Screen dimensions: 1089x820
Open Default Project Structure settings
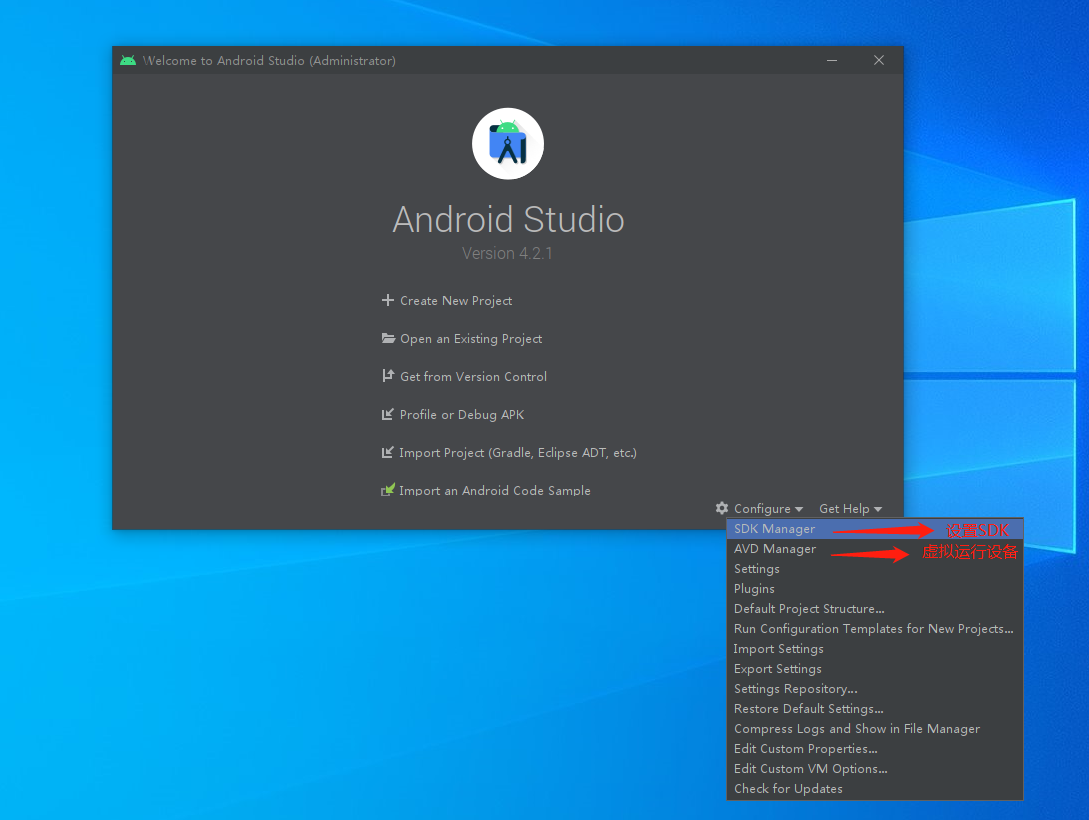pyautogui.click(x=809, y=608)
